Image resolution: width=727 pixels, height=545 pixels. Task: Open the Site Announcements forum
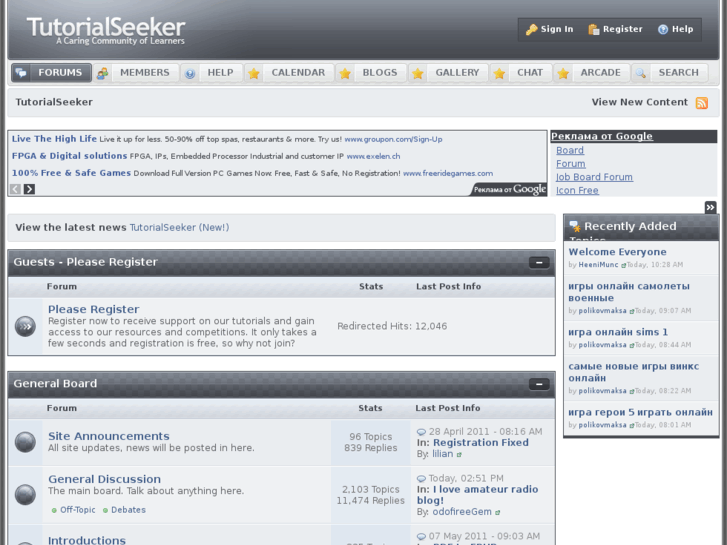point(109,436)
